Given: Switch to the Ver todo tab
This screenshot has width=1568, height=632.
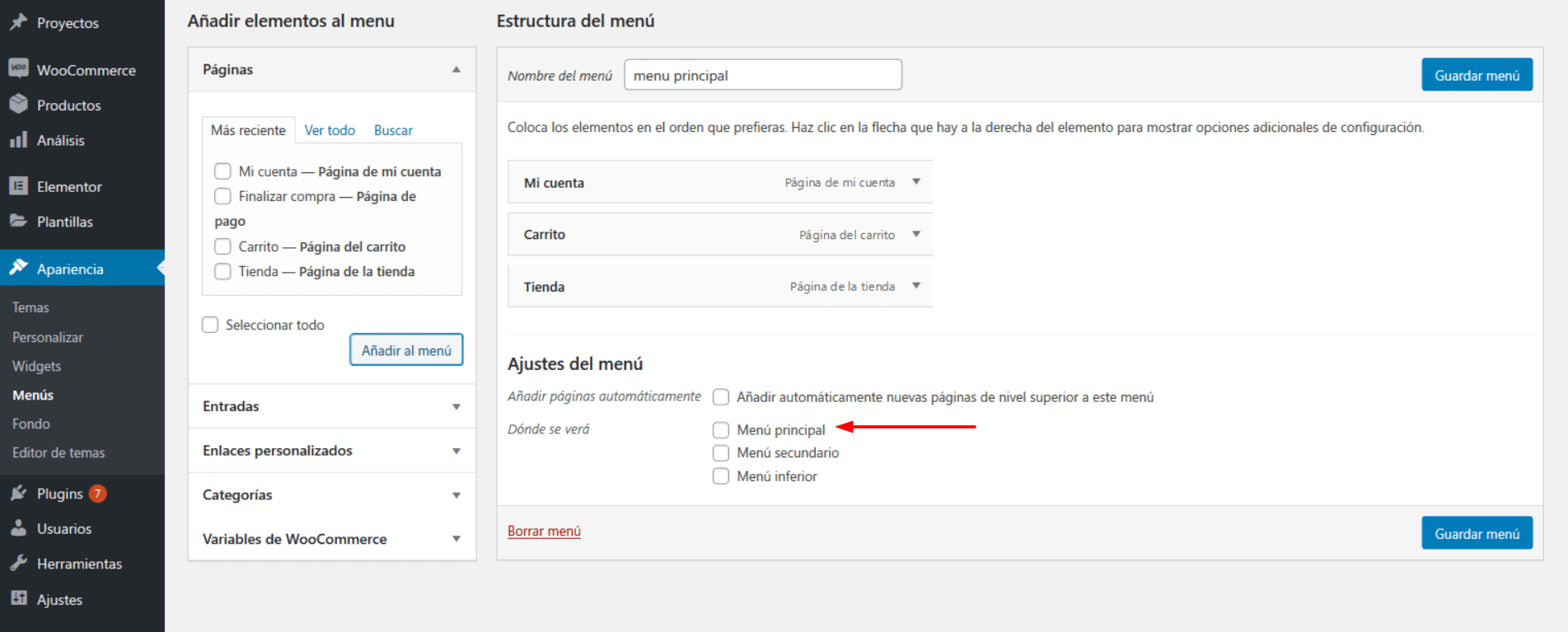Looking at the screenshot, I should tap(330, 130).
